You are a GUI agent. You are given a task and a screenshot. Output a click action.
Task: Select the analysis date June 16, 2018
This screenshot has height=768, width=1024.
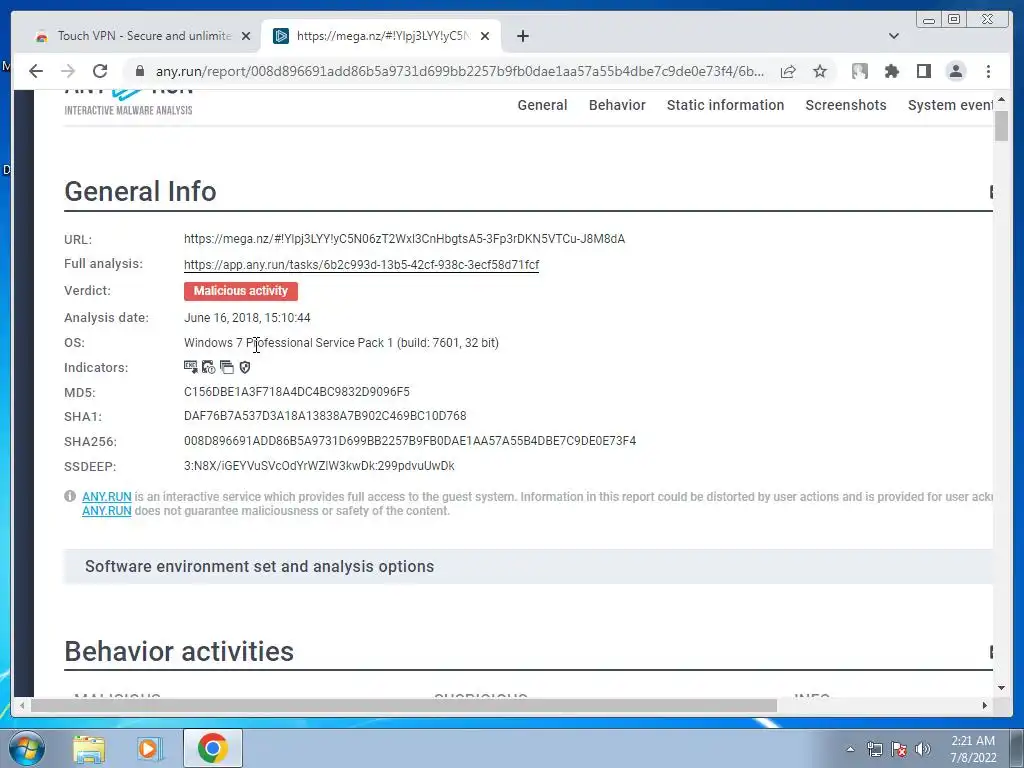(x=247, y=318)
